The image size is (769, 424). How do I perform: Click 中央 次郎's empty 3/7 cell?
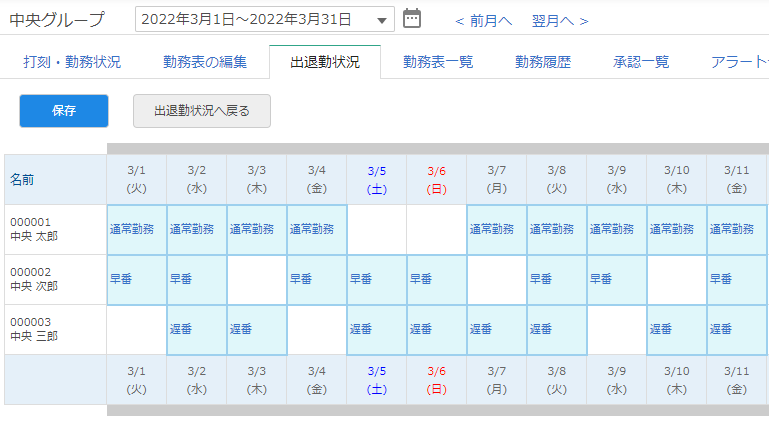click(x=497, y=279)
